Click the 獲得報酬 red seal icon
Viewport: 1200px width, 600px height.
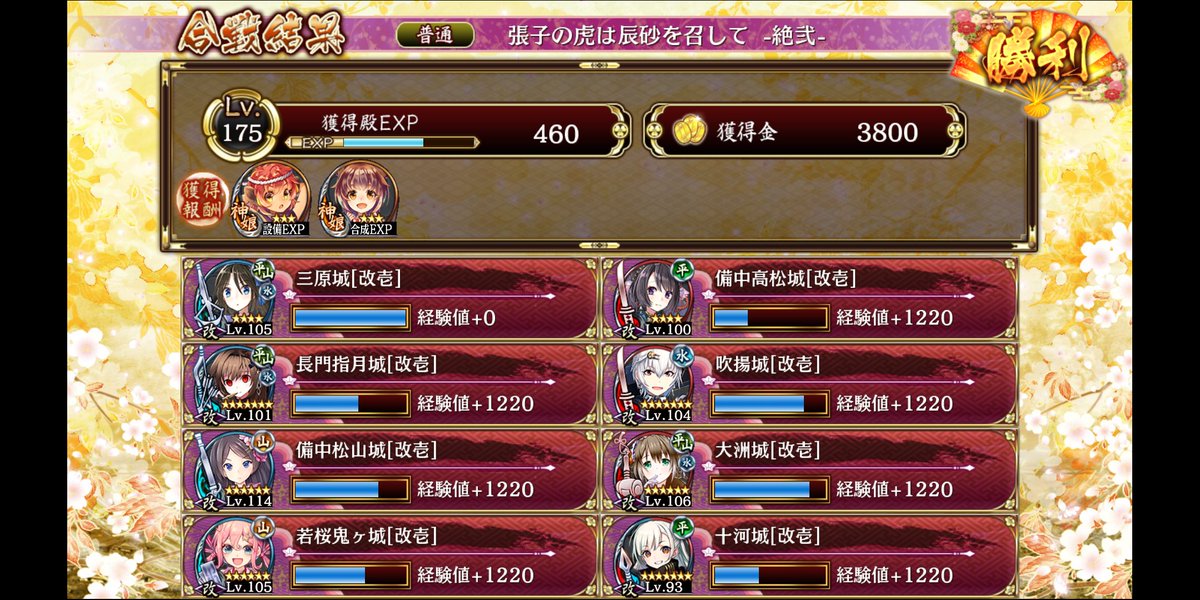pyautogui.click(x=203, y=199)
